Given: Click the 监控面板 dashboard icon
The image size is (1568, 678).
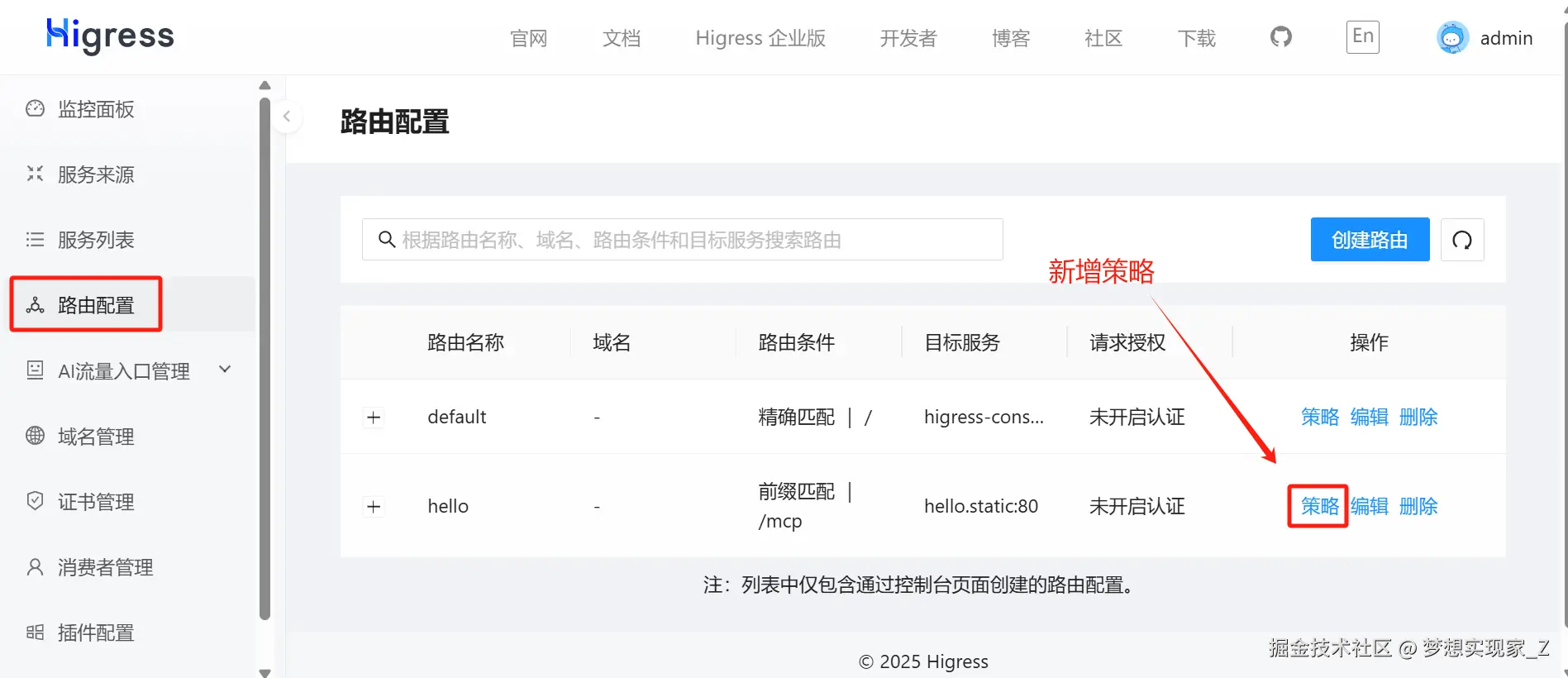Looking at the screenshot, I should click(x=35, y=108).
